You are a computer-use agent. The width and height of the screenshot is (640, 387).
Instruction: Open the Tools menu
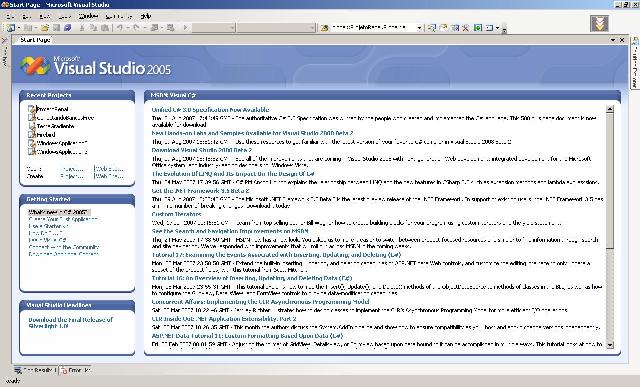(64, 16)
